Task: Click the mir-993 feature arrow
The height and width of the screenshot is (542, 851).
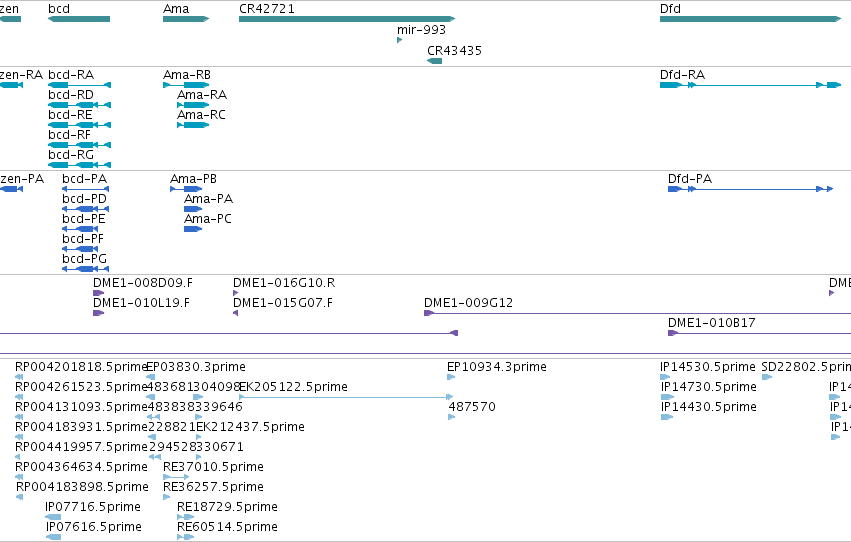Action: point(399,40)
